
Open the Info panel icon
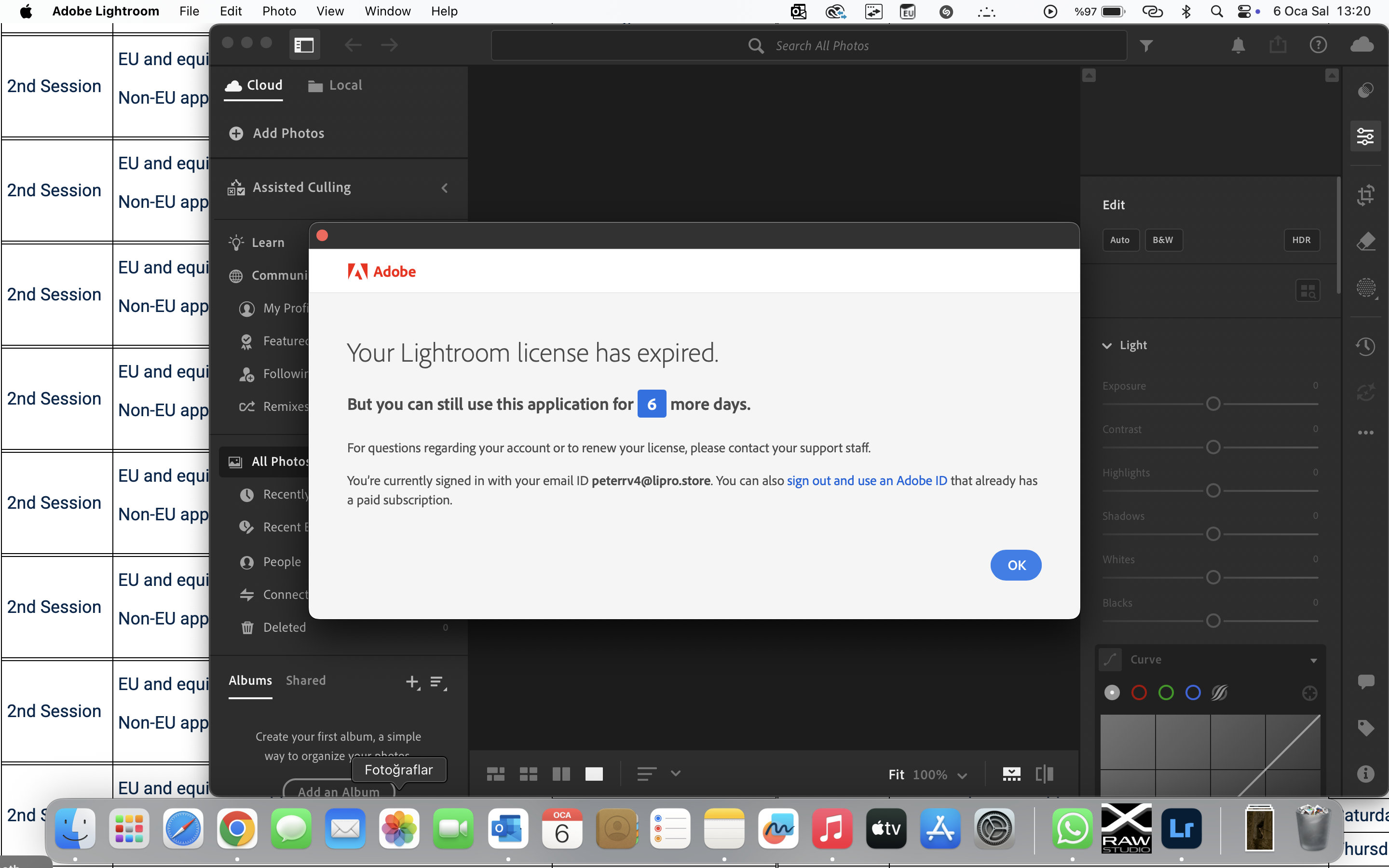tap(1365, 774)
